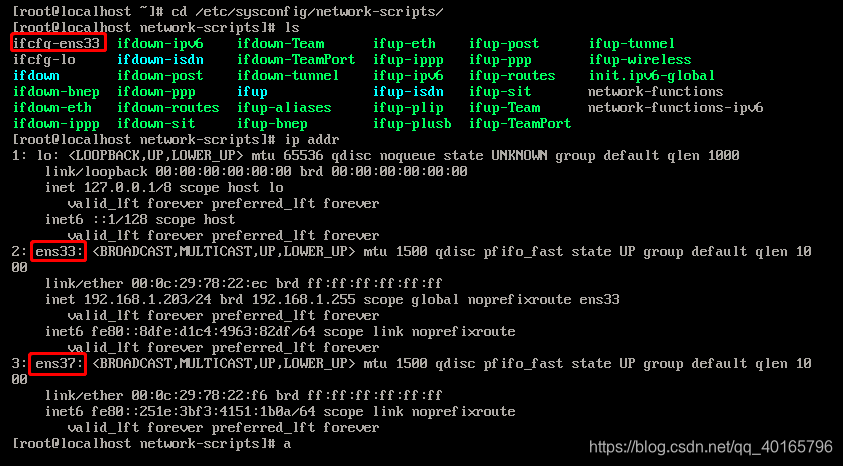Select the ifdown-TeamPort script name
Viewport: 843px width, 466px height.
296,60
